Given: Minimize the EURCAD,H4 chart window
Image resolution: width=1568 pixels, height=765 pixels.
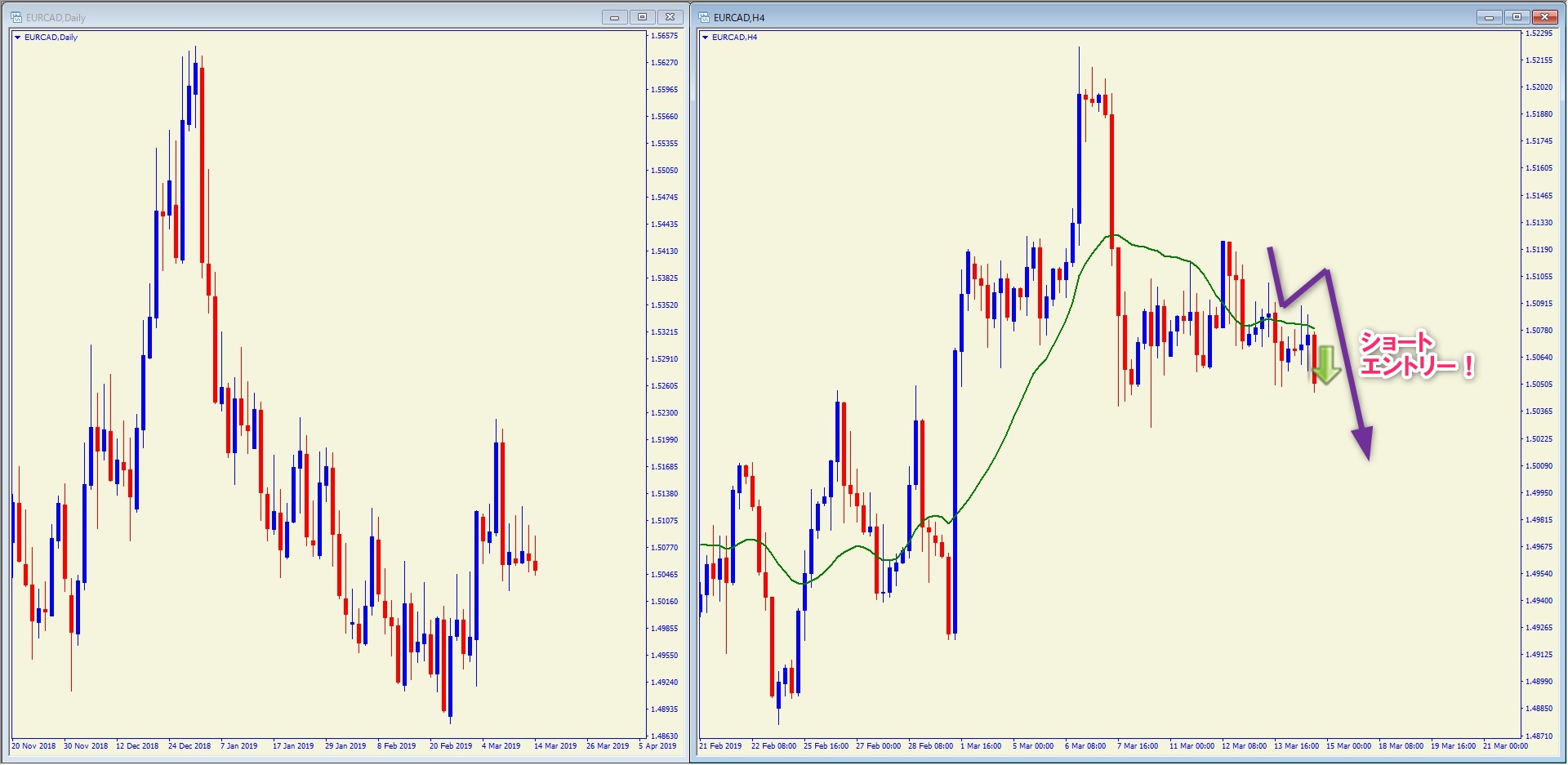Looking at the screenshot, I should 1490,17.
